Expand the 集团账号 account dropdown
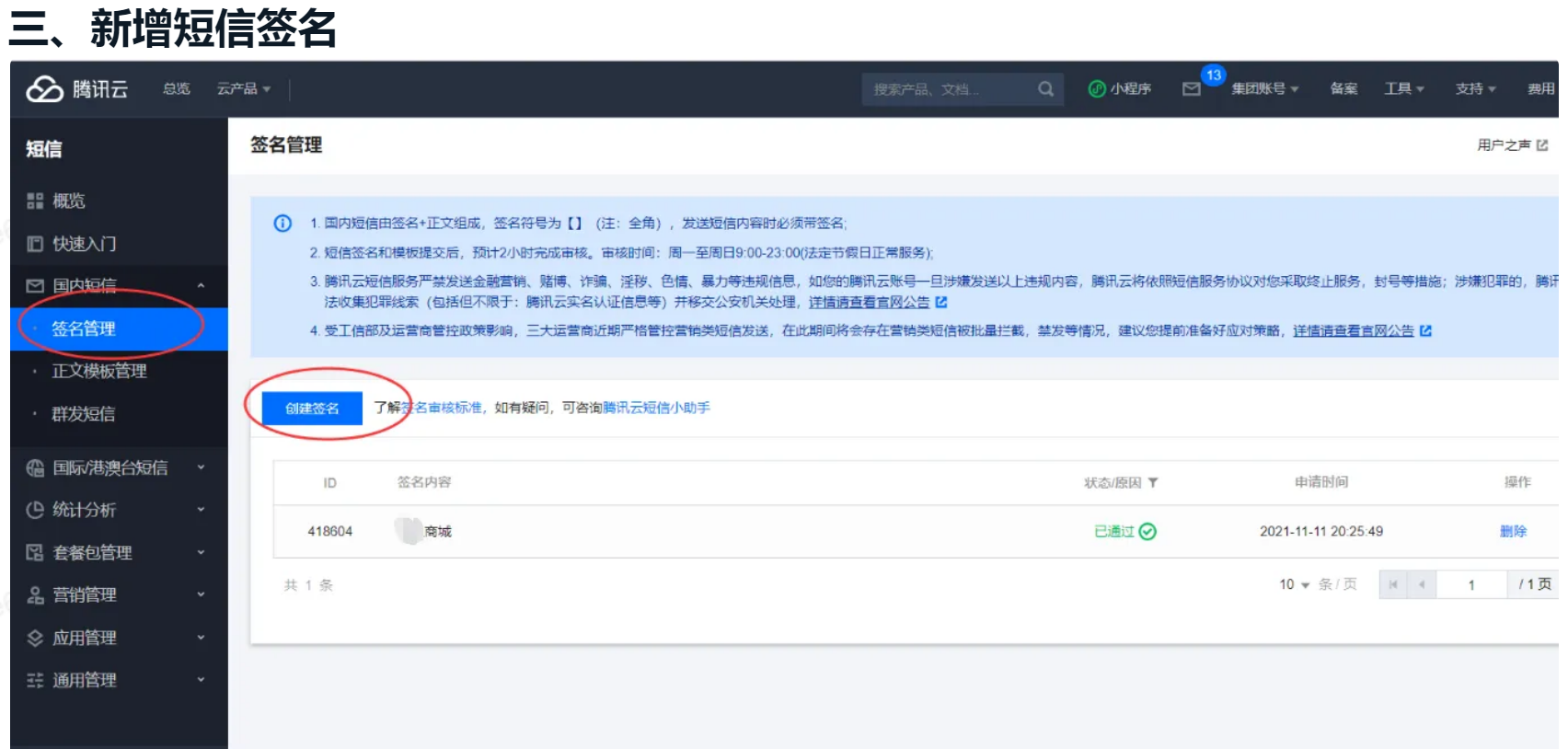 [x=1265, y=89]
